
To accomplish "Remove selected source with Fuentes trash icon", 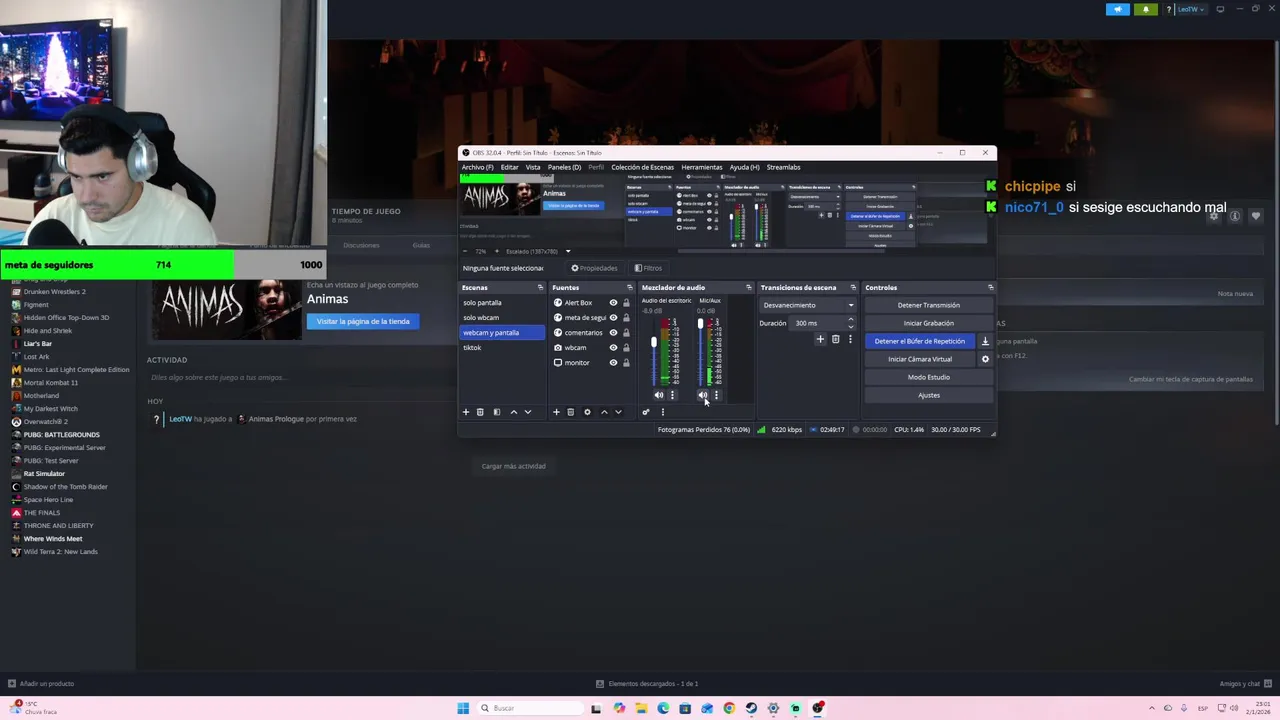I will (571, 412).
